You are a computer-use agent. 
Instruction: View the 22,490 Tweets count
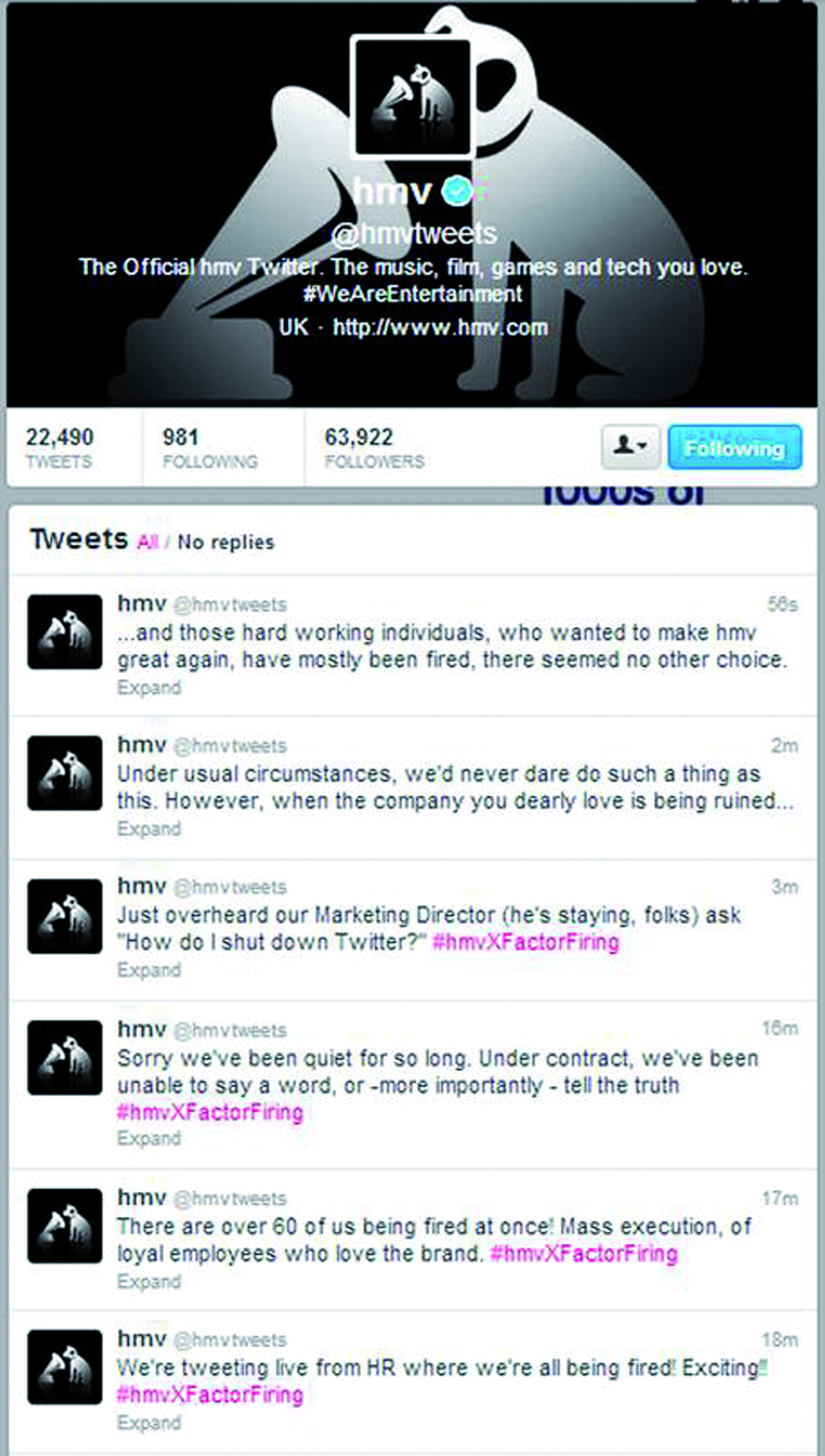[59, 447]
